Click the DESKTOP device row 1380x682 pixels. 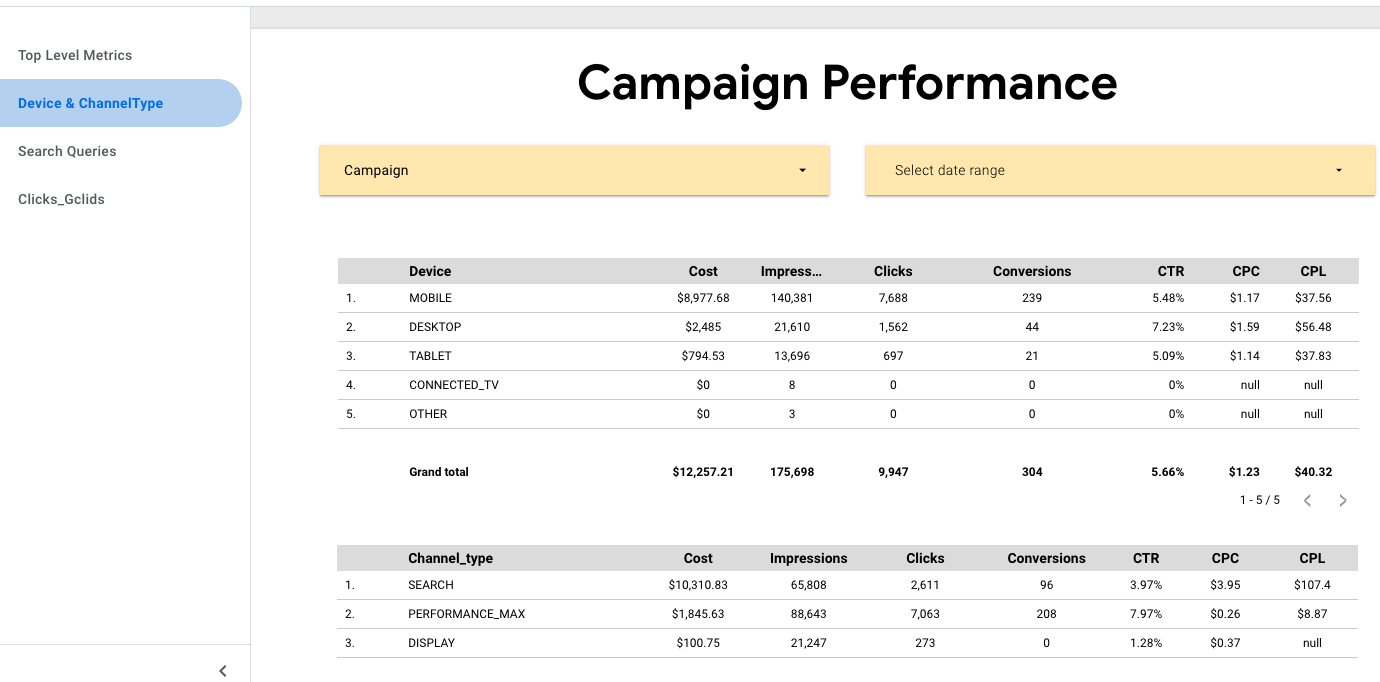(435, 327)
